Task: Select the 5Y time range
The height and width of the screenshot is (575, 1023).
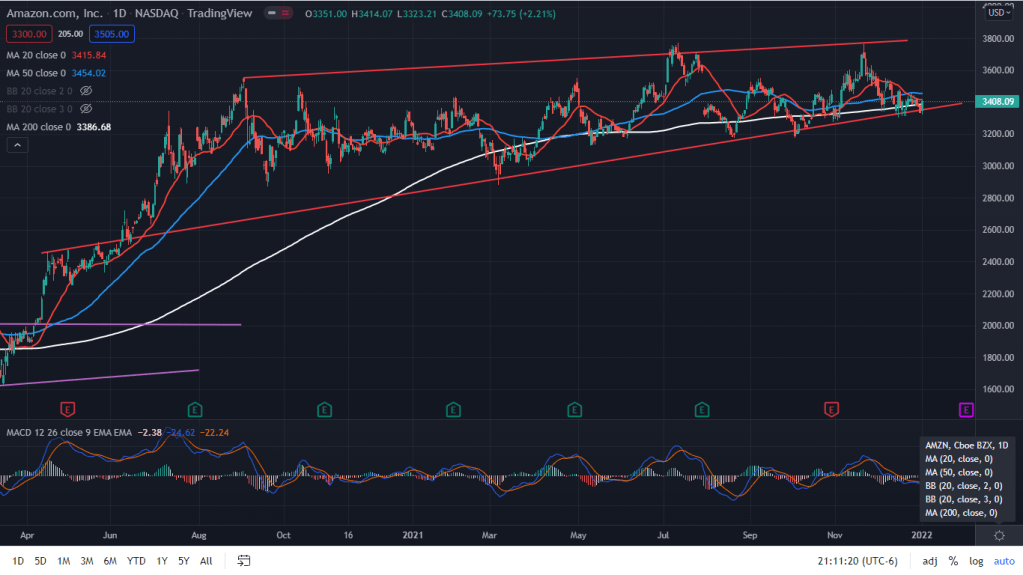Action: pos(183,561)
